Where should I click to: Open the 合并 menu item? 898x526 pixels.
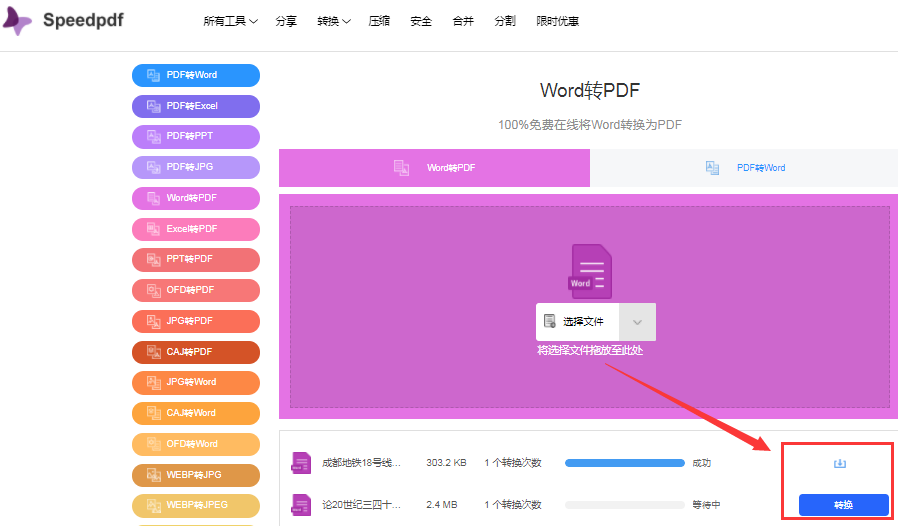pos(463,21)
